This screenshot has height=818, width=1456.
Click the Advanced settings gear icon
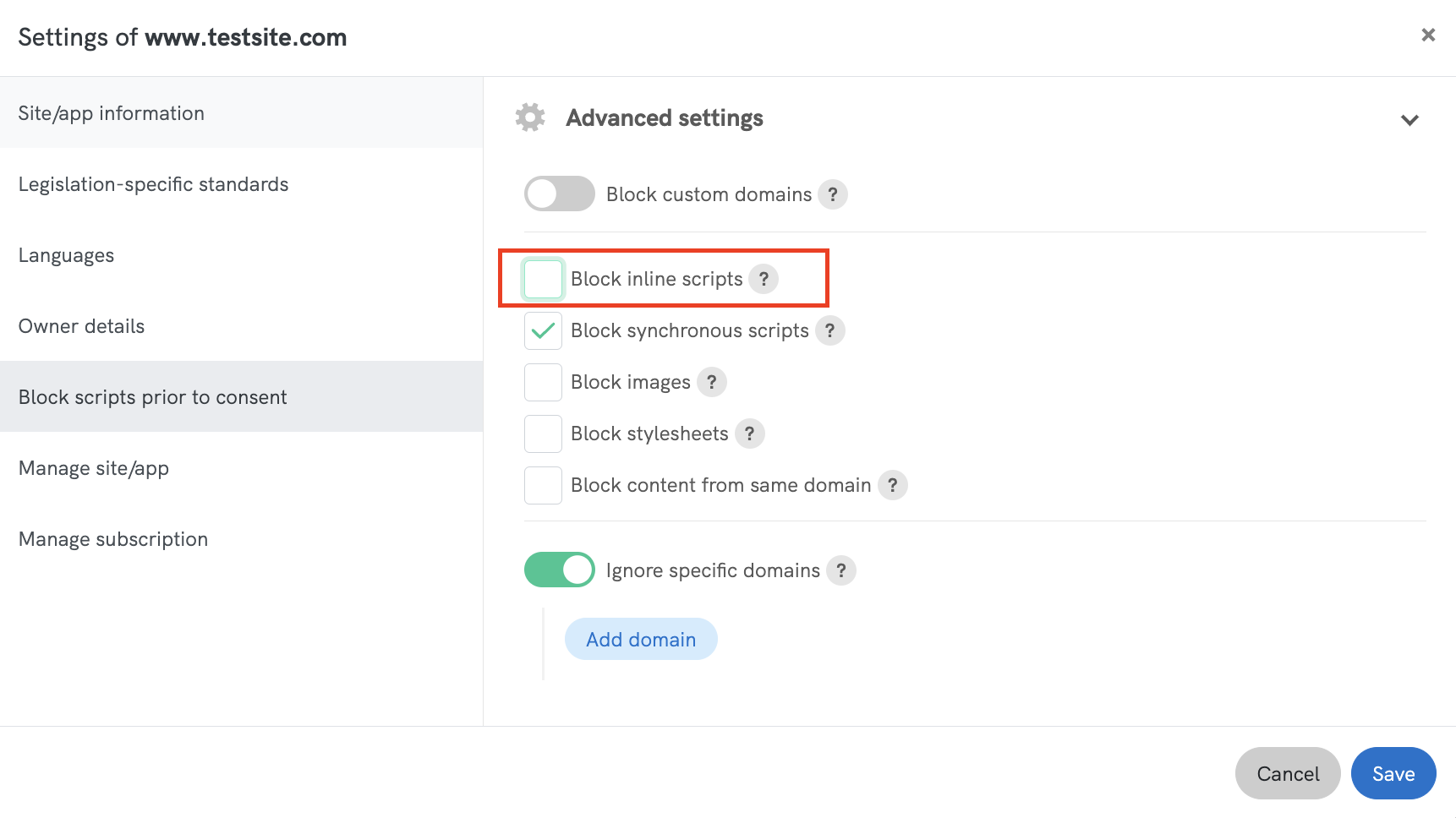tap(530, 117)
